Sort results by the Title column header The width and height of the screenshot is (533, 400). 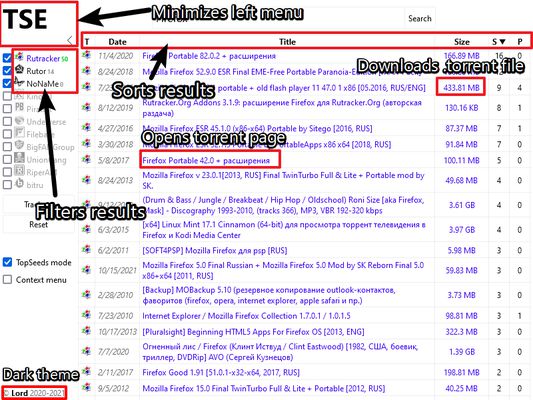click(287, 41)
